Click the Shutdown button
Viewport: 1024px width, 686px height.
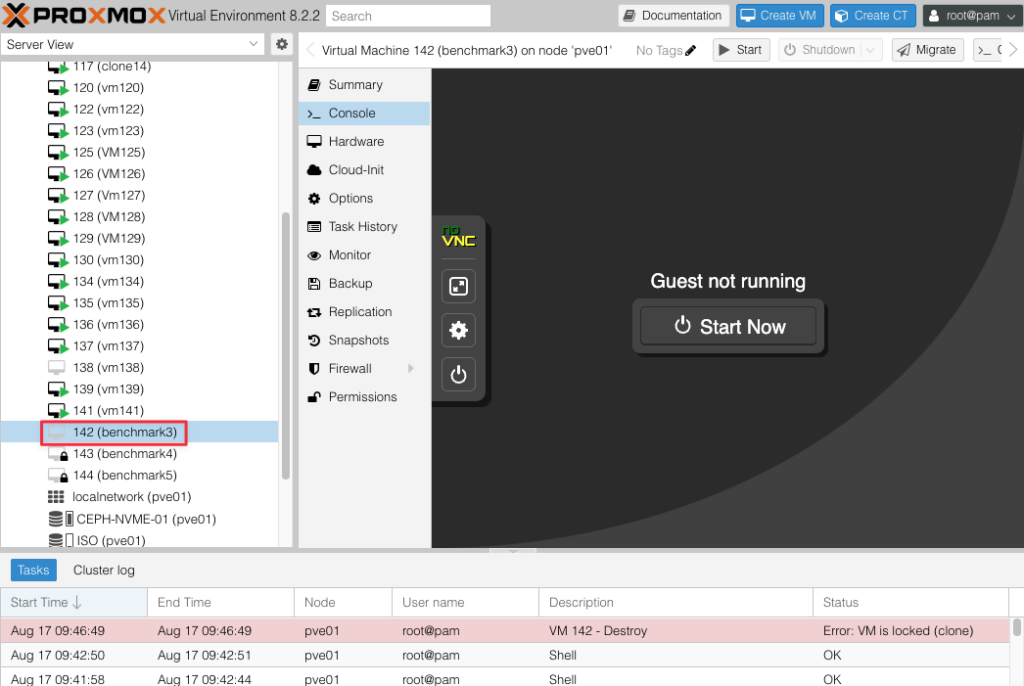tap(820, 50)
